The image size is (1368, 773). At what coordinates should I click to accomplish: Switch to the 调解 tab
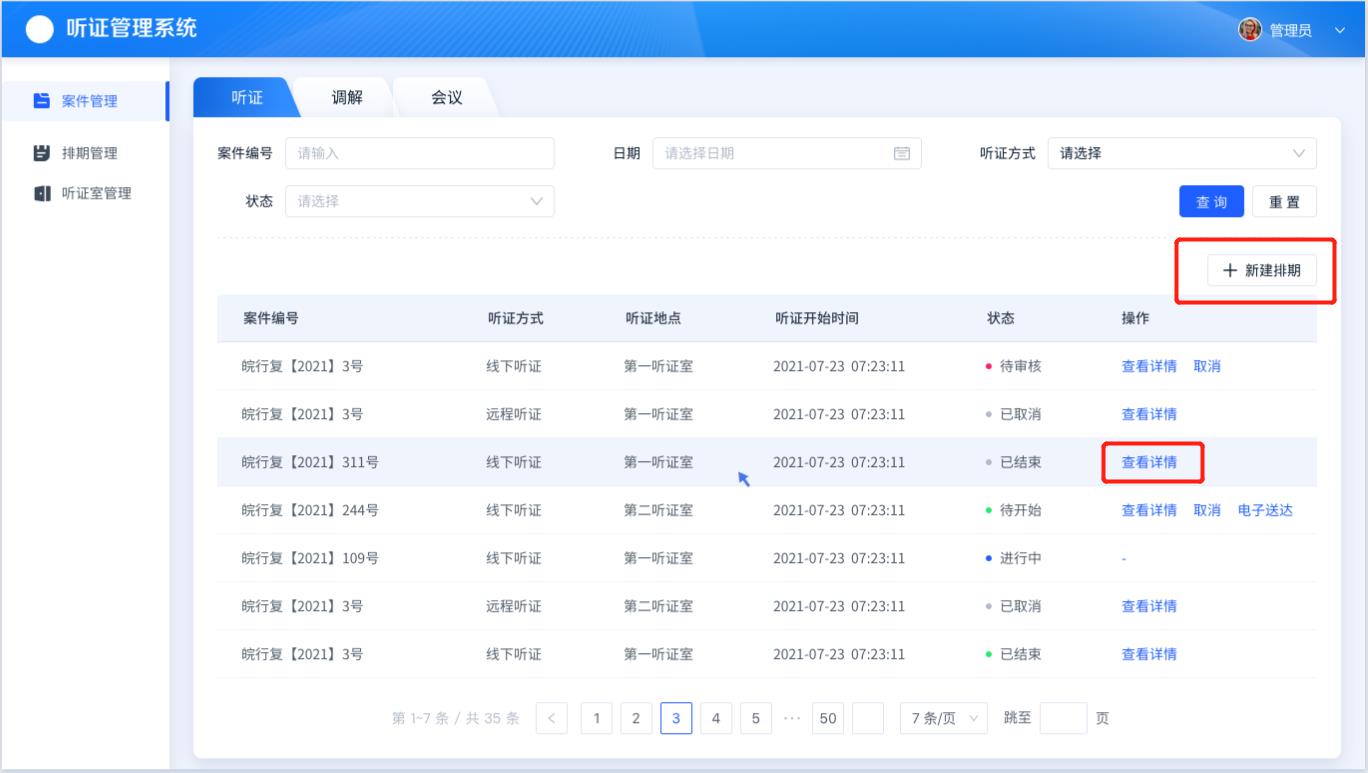(346, 97)
